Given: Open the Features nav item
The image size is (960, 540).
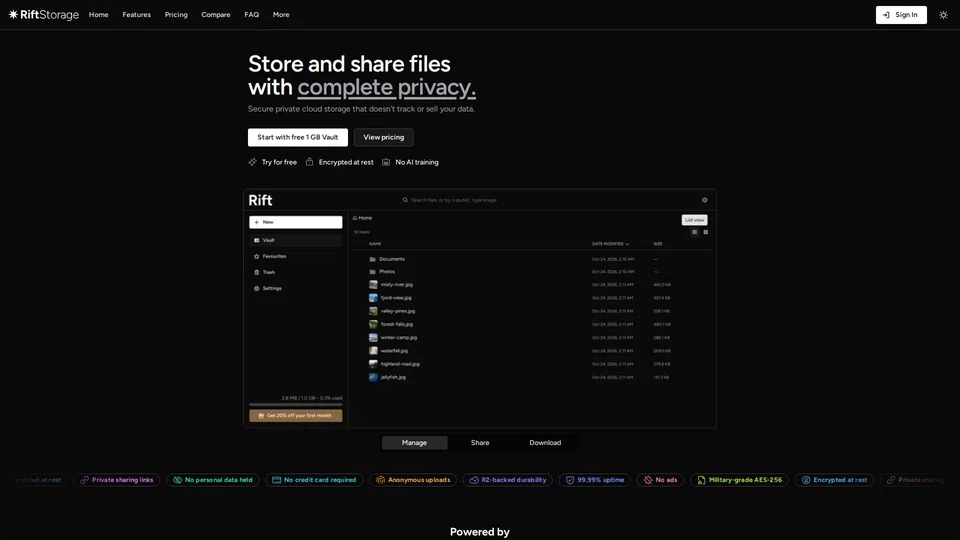Looking at the screenshot, I should point(137,15).
